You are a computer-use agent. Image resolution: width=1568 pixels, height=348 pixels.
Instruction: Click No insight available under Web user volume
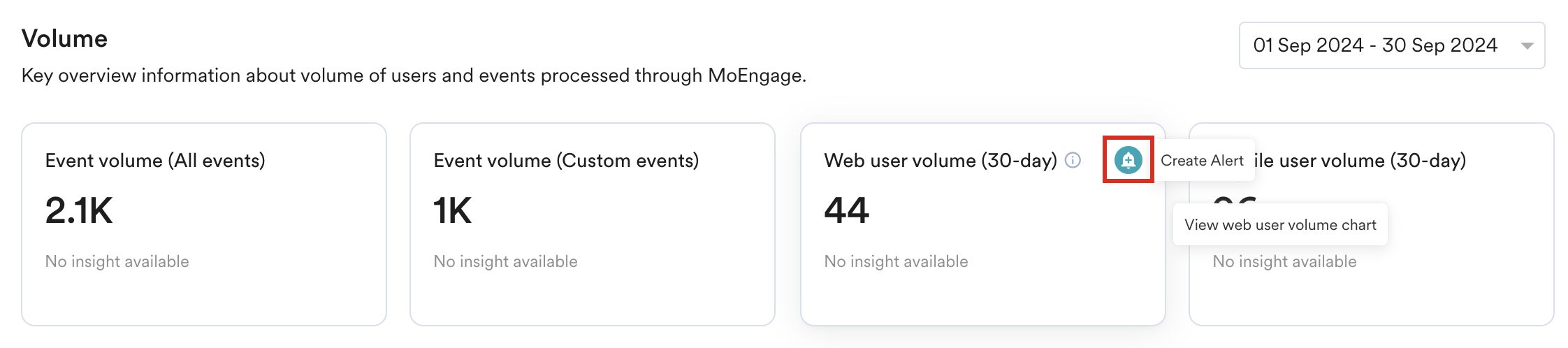(x=896, y=261)
